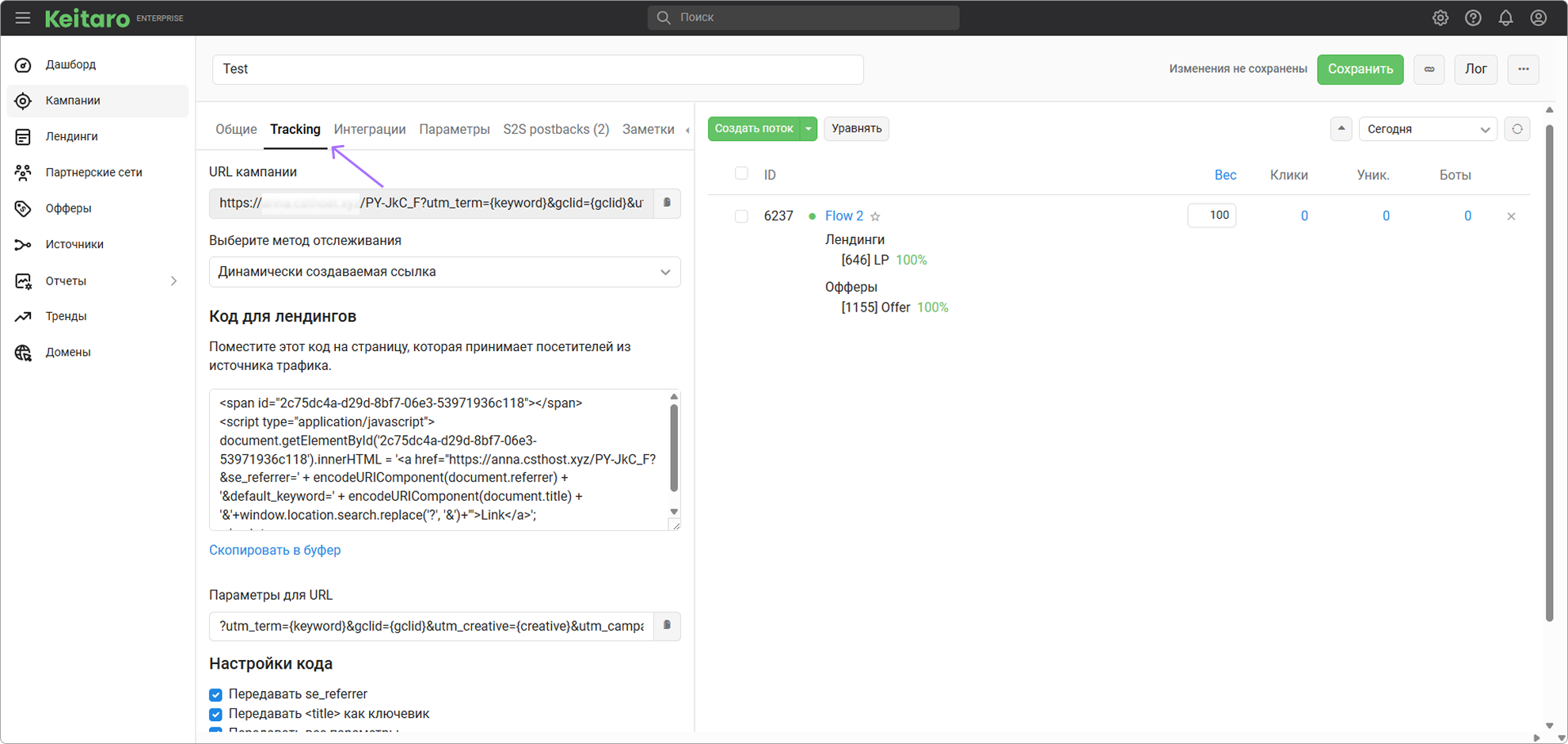Screen dimensions: 1568x744
Task: Click the campaign name field Test
Action: pos(538,69)
